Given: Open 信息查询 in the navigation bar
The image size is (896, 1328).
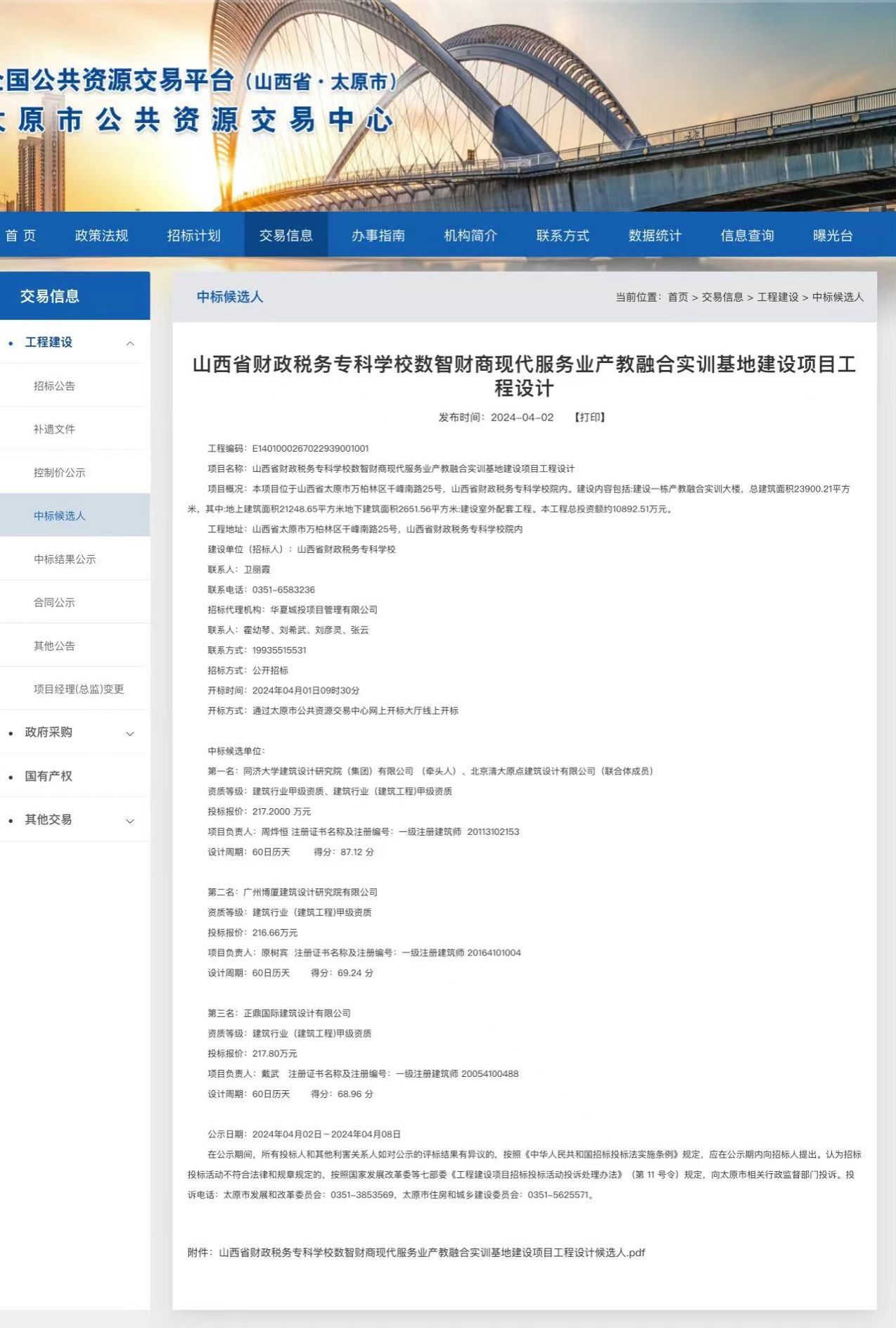Looking at the screenshot, I should tap(747, 236).
